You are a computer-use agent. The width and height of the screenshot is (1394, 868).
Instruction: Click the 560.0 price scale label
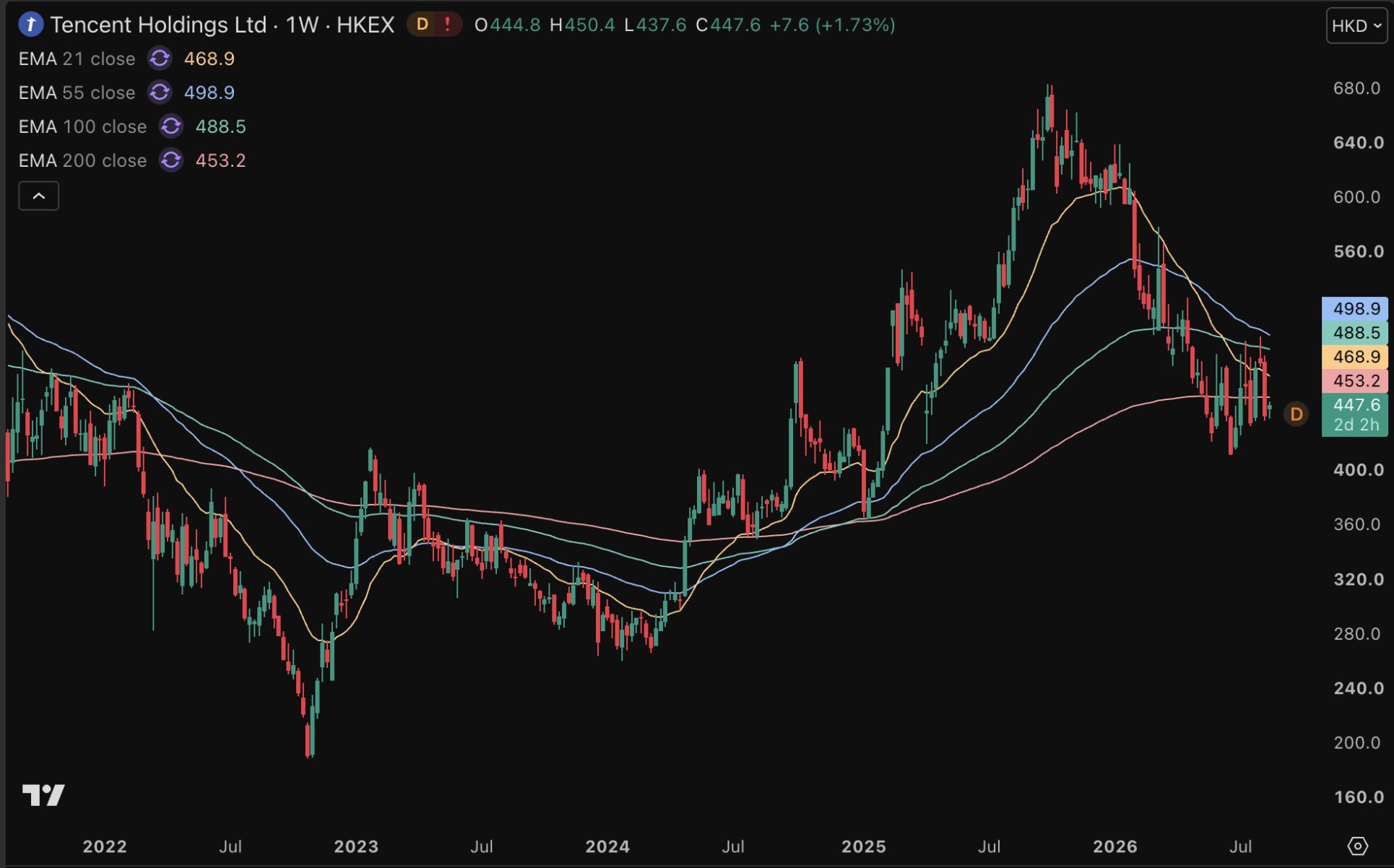pyautogui.click(x=1358, y=251)
